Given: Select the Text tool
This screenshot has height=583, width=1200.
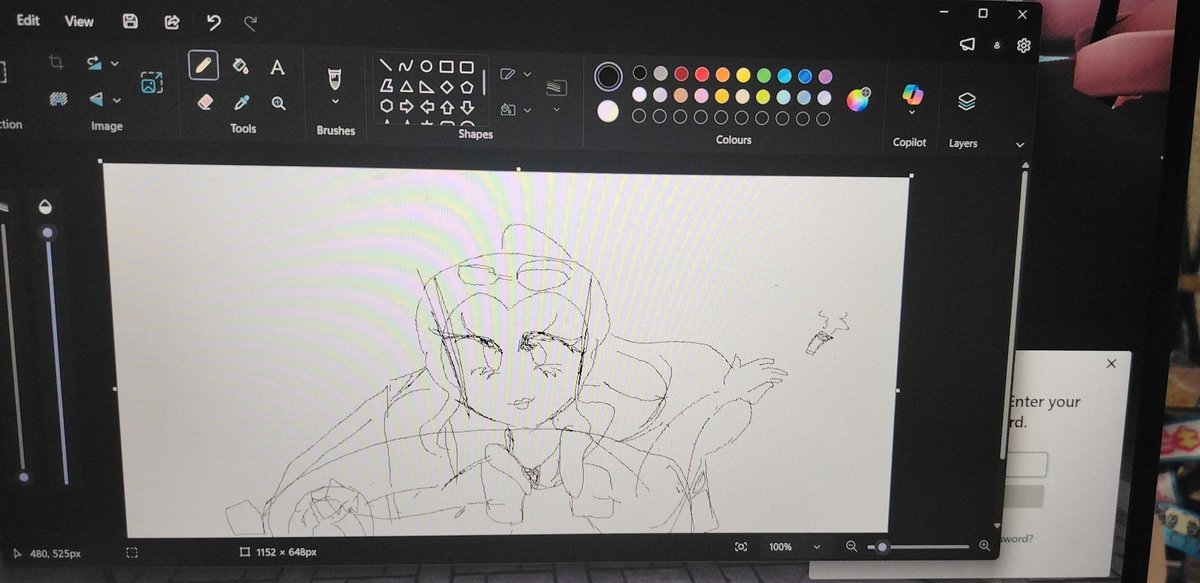Looking at the screenshot, I should (277, 67).
